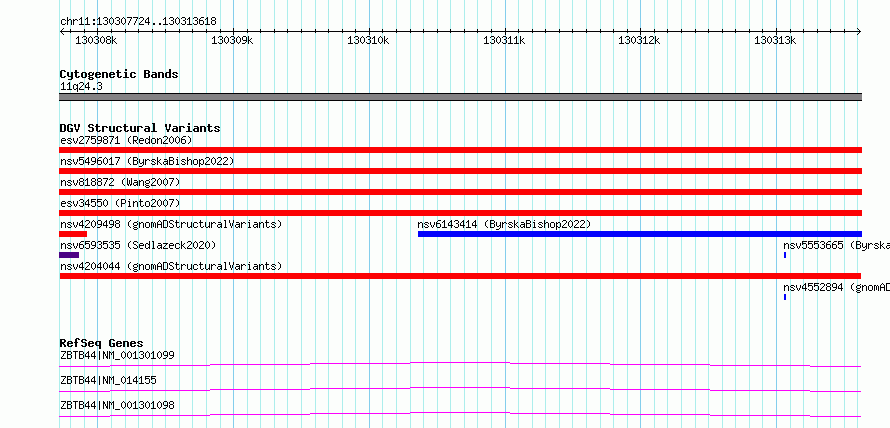Screen dimensions: 890x428
Task: Click the nsv5496017 (ByrskaBishop2022) label
Action: (147, 161)
